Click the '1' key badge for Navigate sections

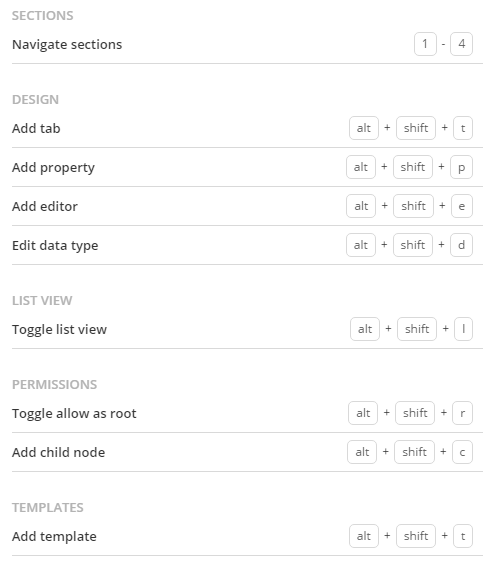pyautogui.click(x=425, y=44)
